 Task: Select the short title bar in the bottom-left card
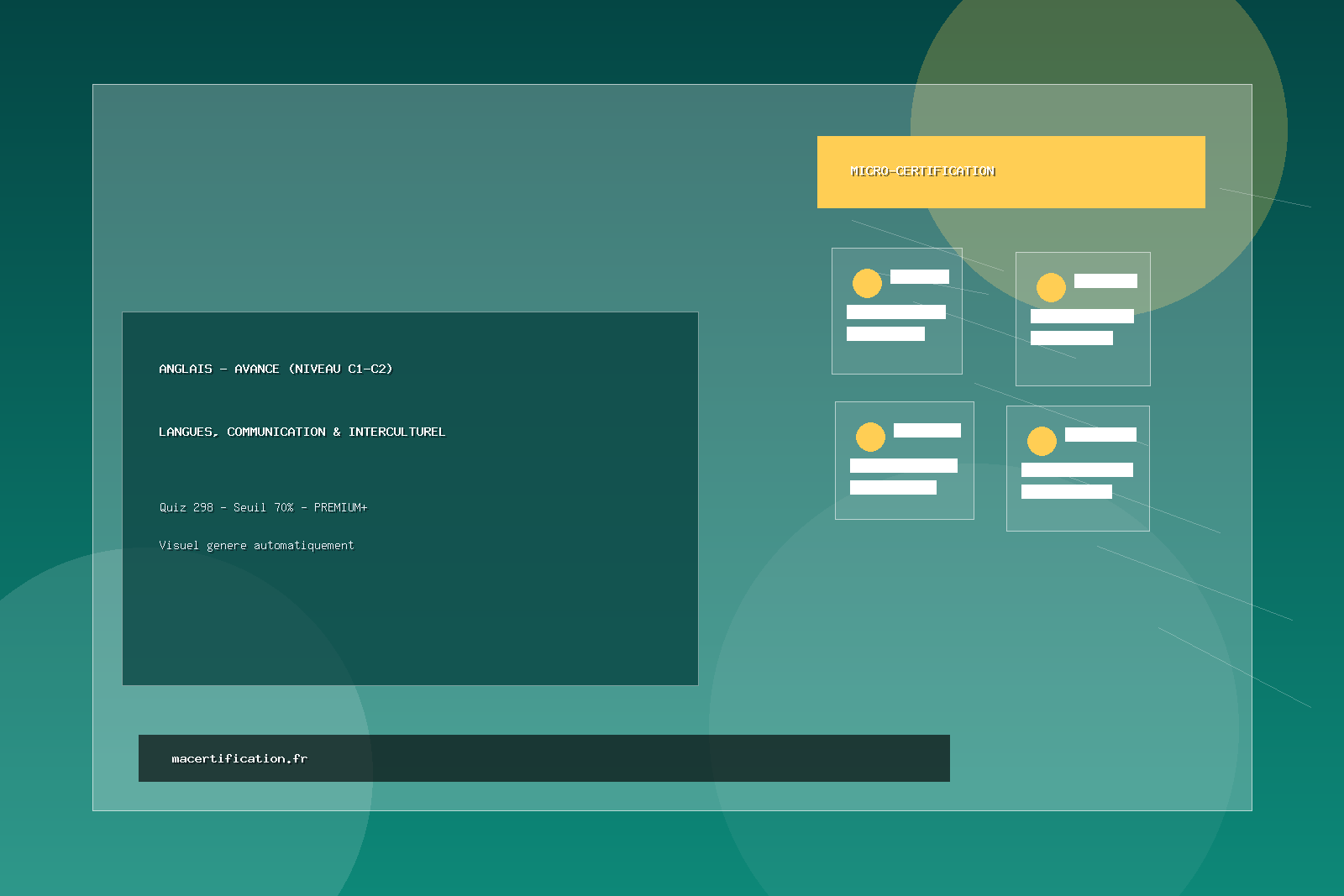point(927,431)
